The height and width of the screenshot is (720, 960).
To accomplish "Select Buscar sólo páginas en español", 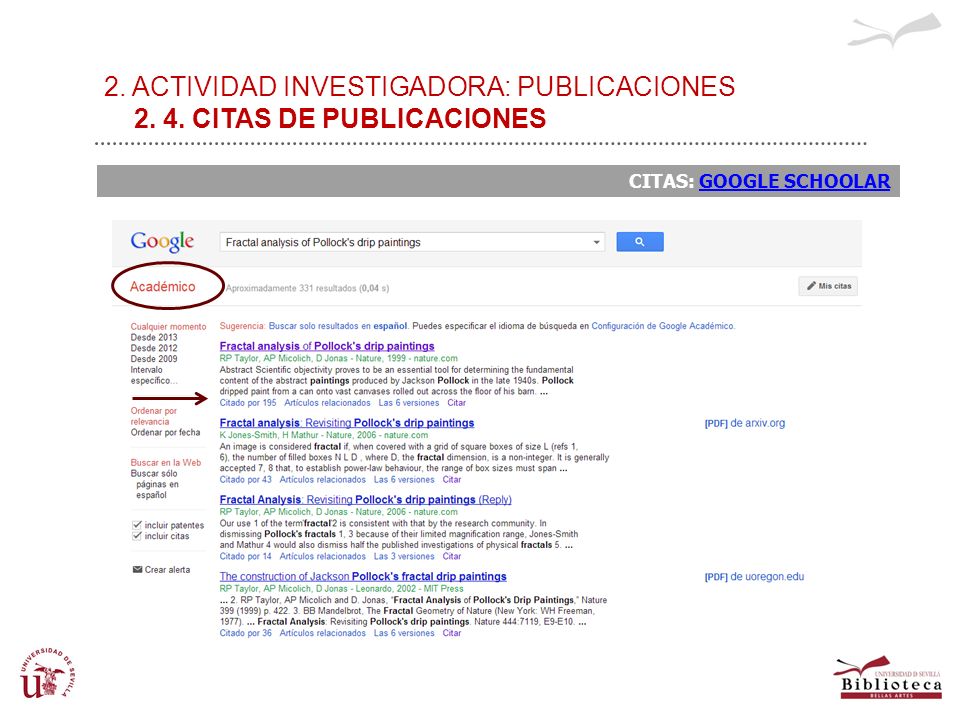I will (x=156, y=484).
